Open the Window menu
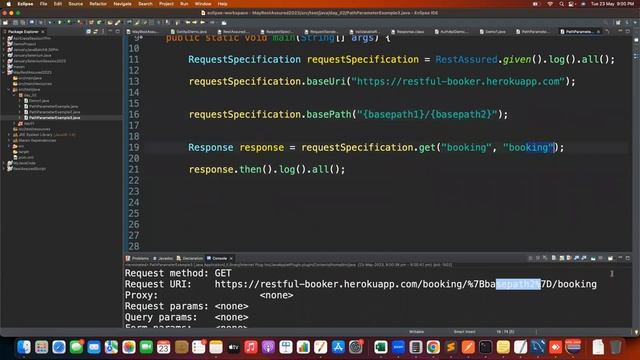The width and height of the screenshot is (640, 360). pos(203,4)
